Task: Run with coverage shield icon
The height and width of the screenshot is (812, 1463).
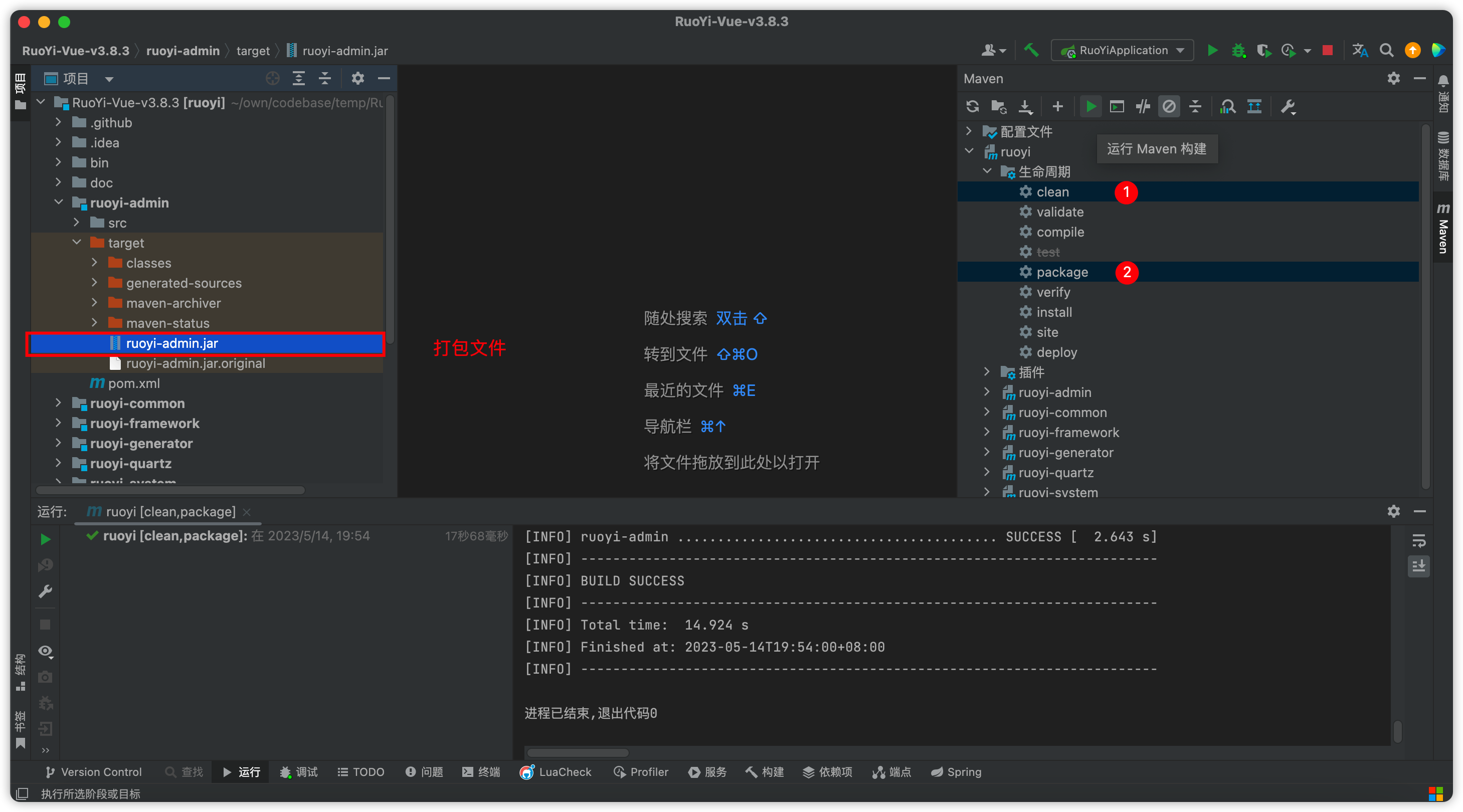Action: [x=1263, y=51]
